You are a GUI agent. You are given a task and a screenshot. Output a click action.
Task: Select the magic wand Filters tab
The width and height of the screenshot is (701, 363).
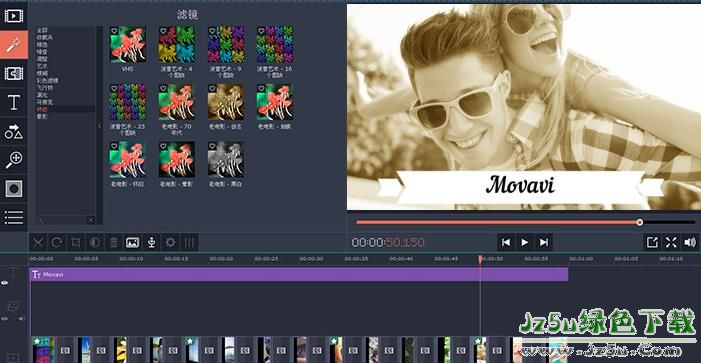pyautogui.click(x=13, y=45)
